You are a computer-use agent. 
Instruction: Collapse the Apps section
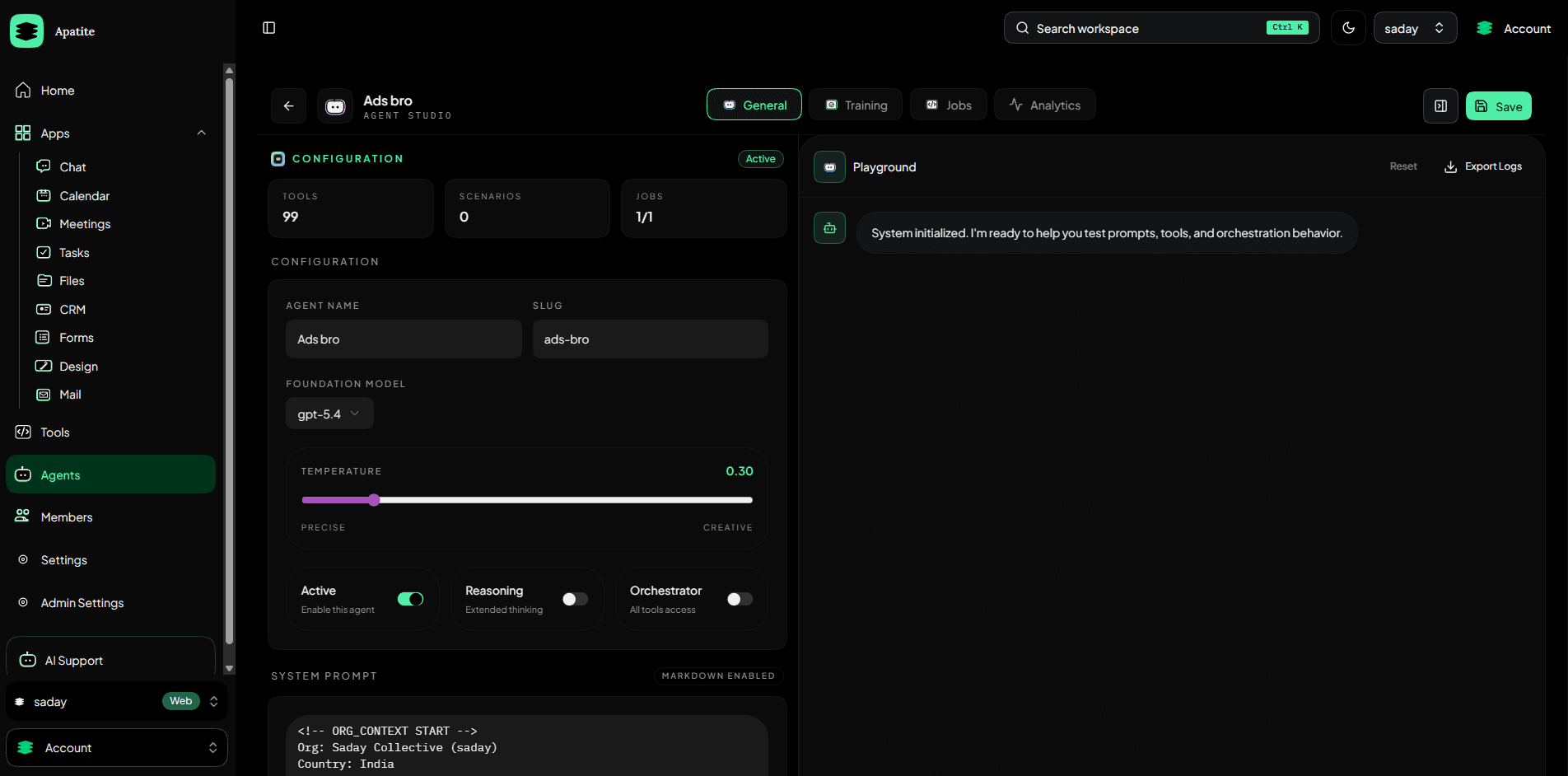[x=201, y=133]
